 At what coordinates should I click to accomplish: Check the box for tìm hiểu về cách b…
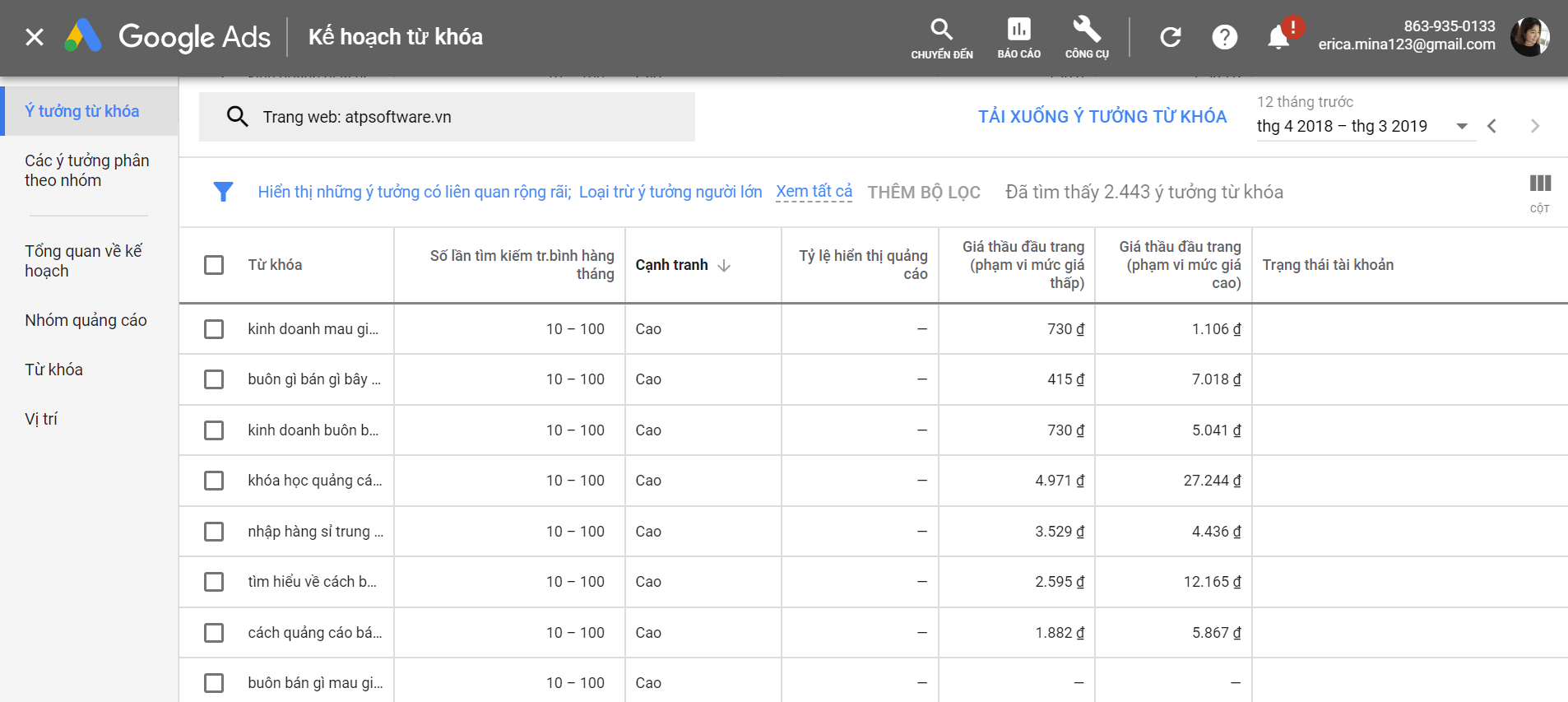(214, 582)
